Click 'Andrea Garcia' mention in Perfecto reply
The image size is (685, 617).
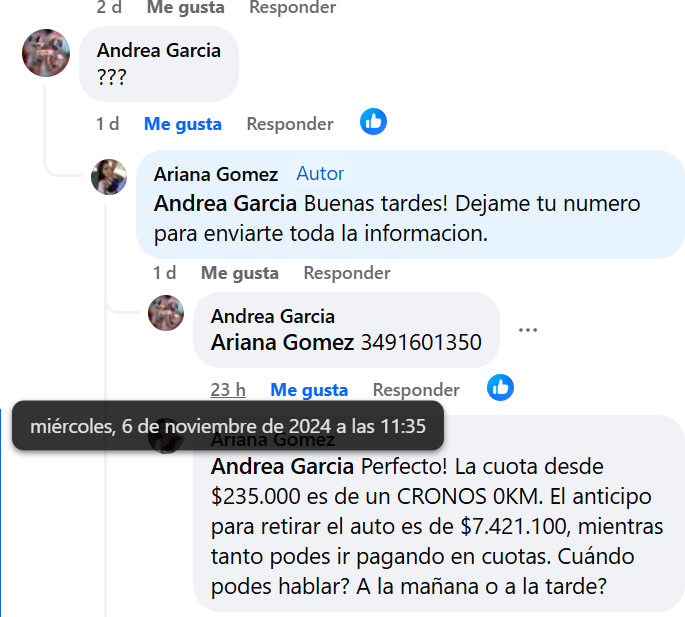click(282, 467)
